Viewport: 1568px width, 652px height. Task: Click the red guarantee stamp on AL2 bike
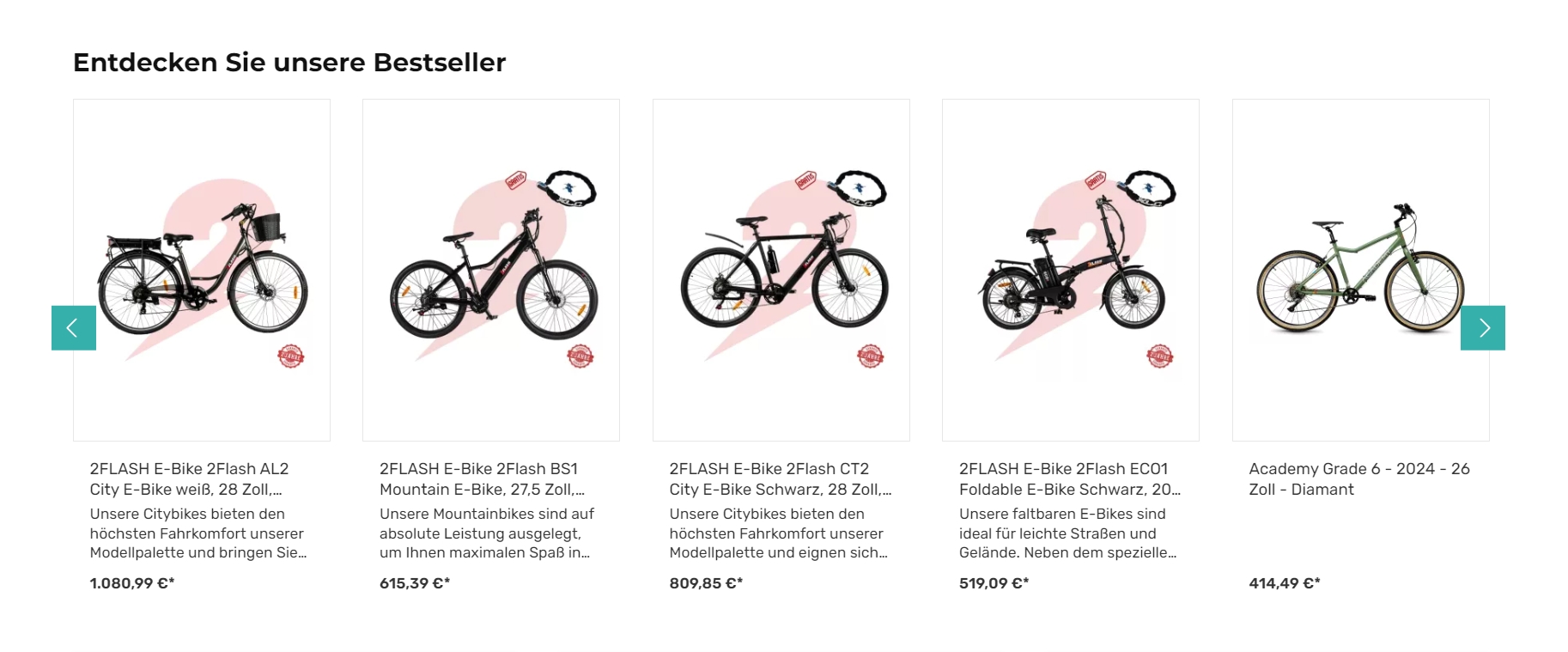pyautogui.click(x=291, y=356)
